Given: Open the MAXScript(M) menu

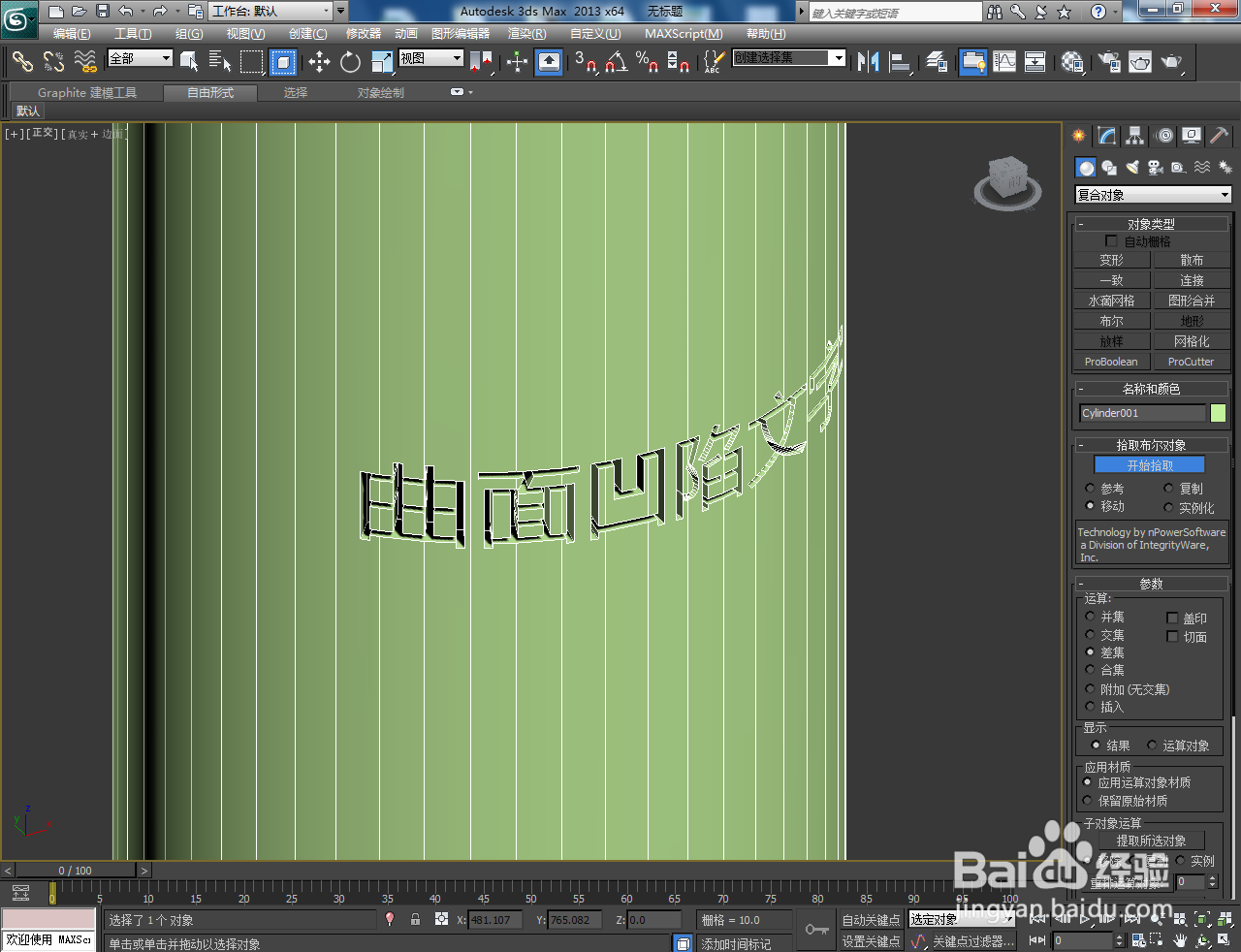Looking at the screenshot, I should click(684, 34).
